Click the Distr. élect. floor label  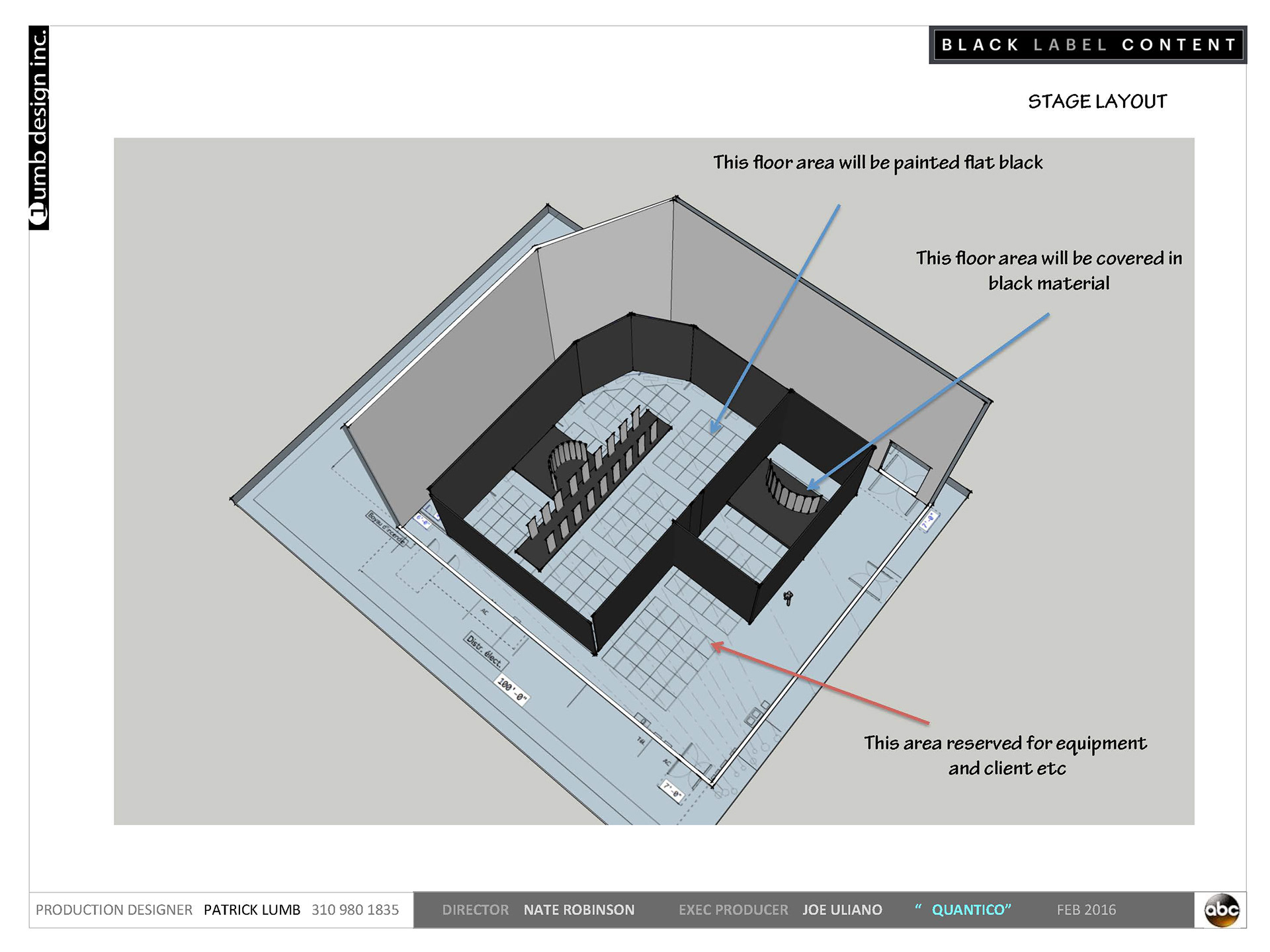pyautogui.click(x=485, y=651)
